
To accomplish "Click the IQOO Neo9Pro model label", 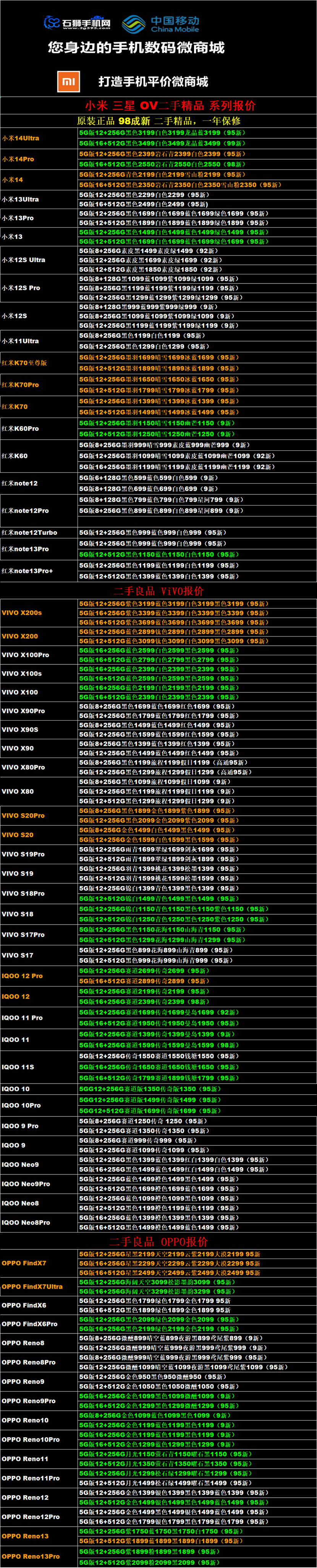I will pyautogui.click(x=26, y=1184).
